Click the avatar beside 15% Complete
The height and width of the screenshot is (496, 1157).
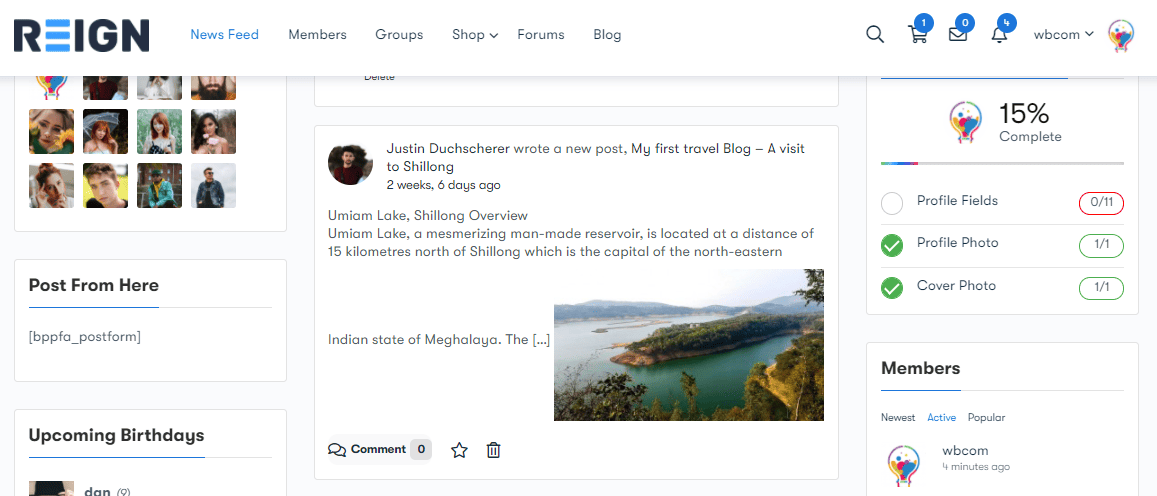point(965,122)
